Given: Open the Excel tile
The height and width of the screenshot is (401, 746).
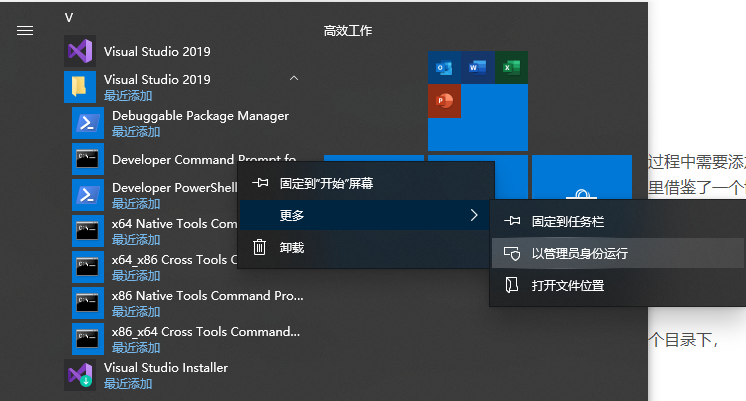Looking at the screenshot, I should pos(511,68).
